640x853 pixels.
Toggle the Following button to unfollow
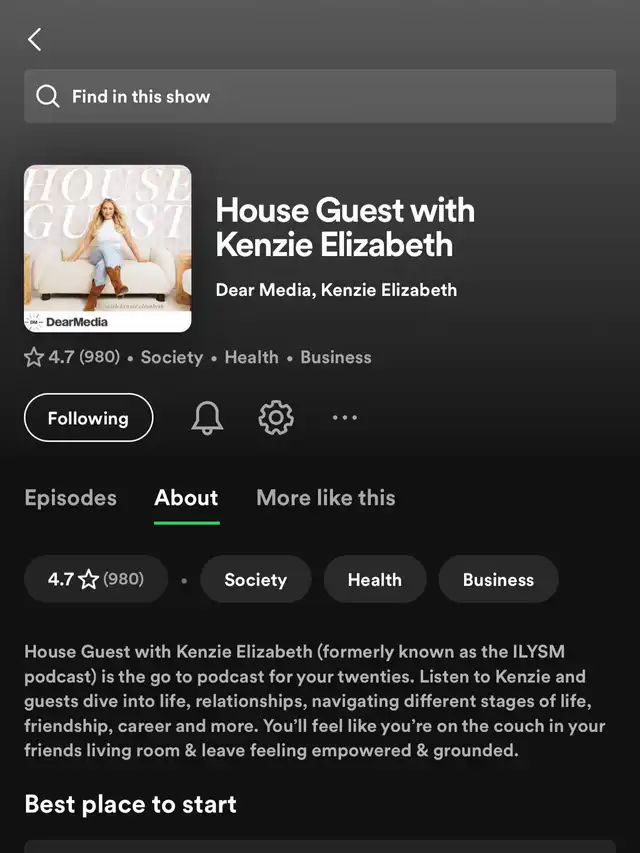coord(89,418)
